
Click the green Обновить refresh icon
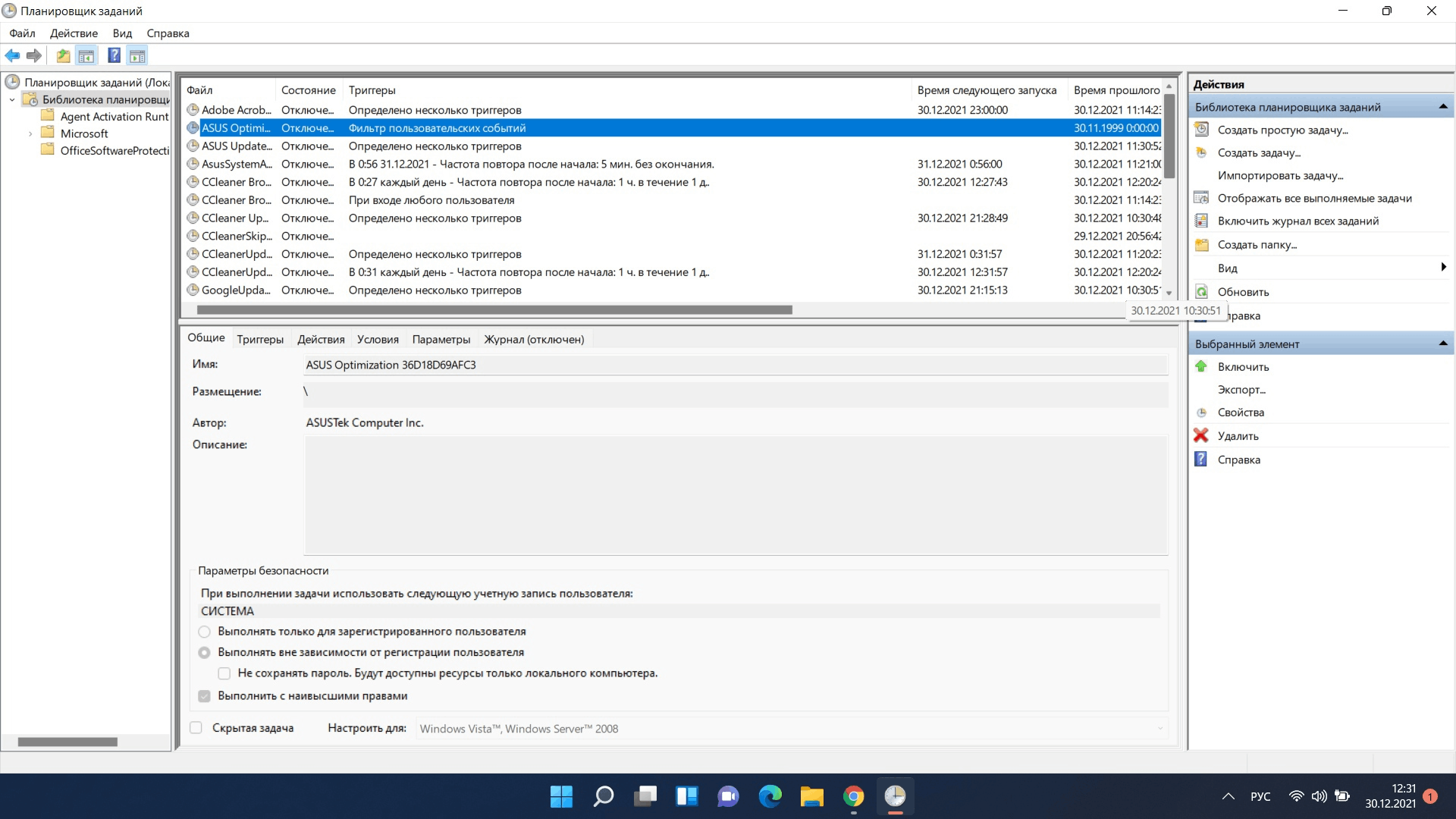[x=1201, y=291]
